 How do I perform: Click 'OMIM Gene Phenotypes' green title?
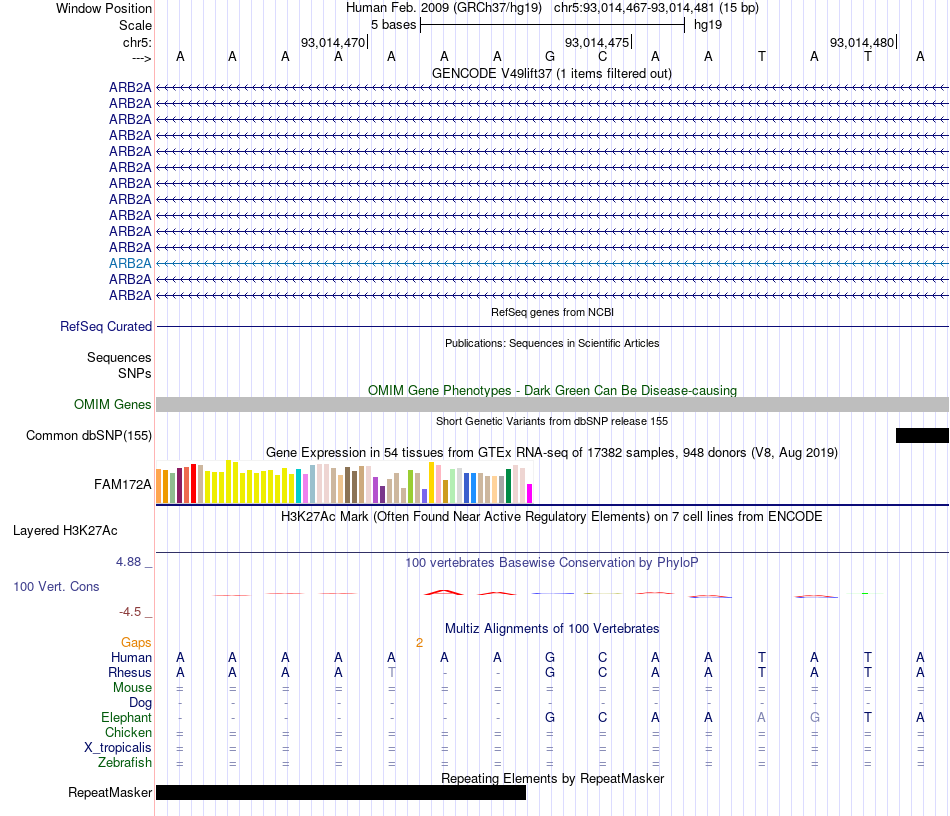click(x=552, y=391)
